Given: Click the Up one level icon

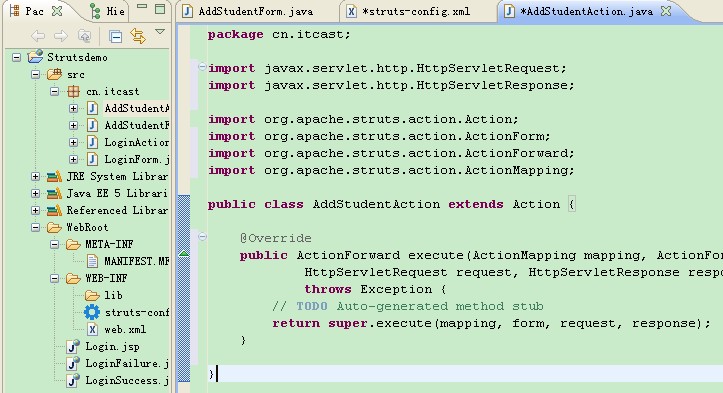Looking at the screenshot, I should (x=84, y=36).
